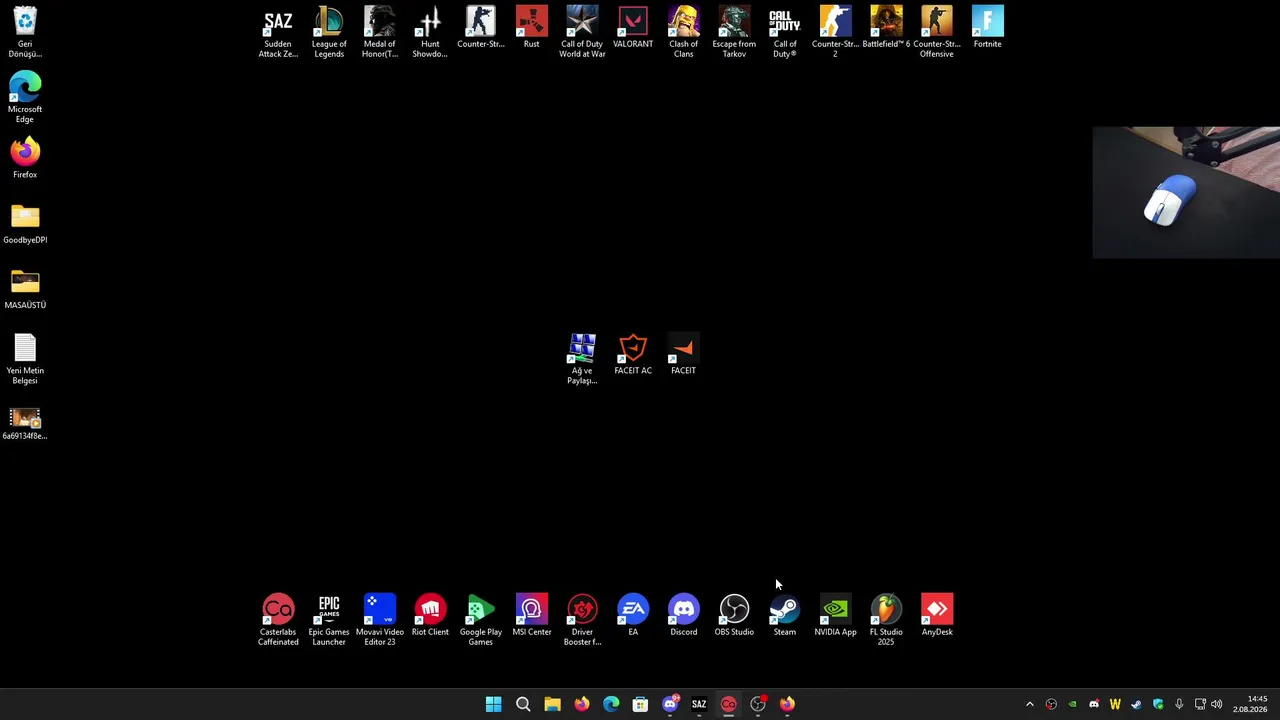Launch League of Legends from the desktop
This screenshot has height=720, width=1280.
329,32
